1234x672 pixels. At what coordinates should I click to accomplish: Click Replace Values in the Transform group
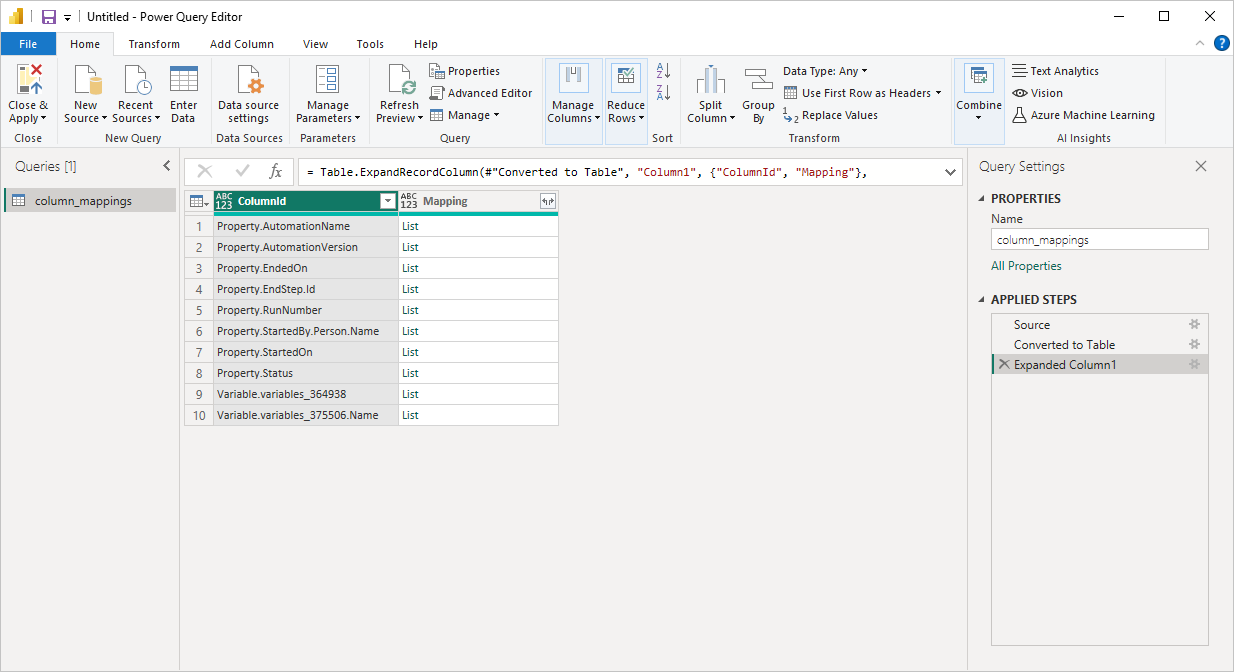click(x=830, y=115)
